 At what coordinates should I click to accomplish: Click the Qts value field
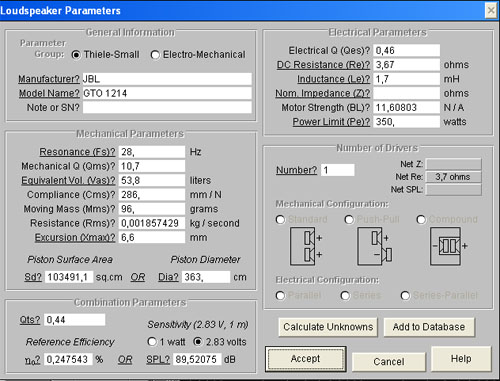[75, 320]
